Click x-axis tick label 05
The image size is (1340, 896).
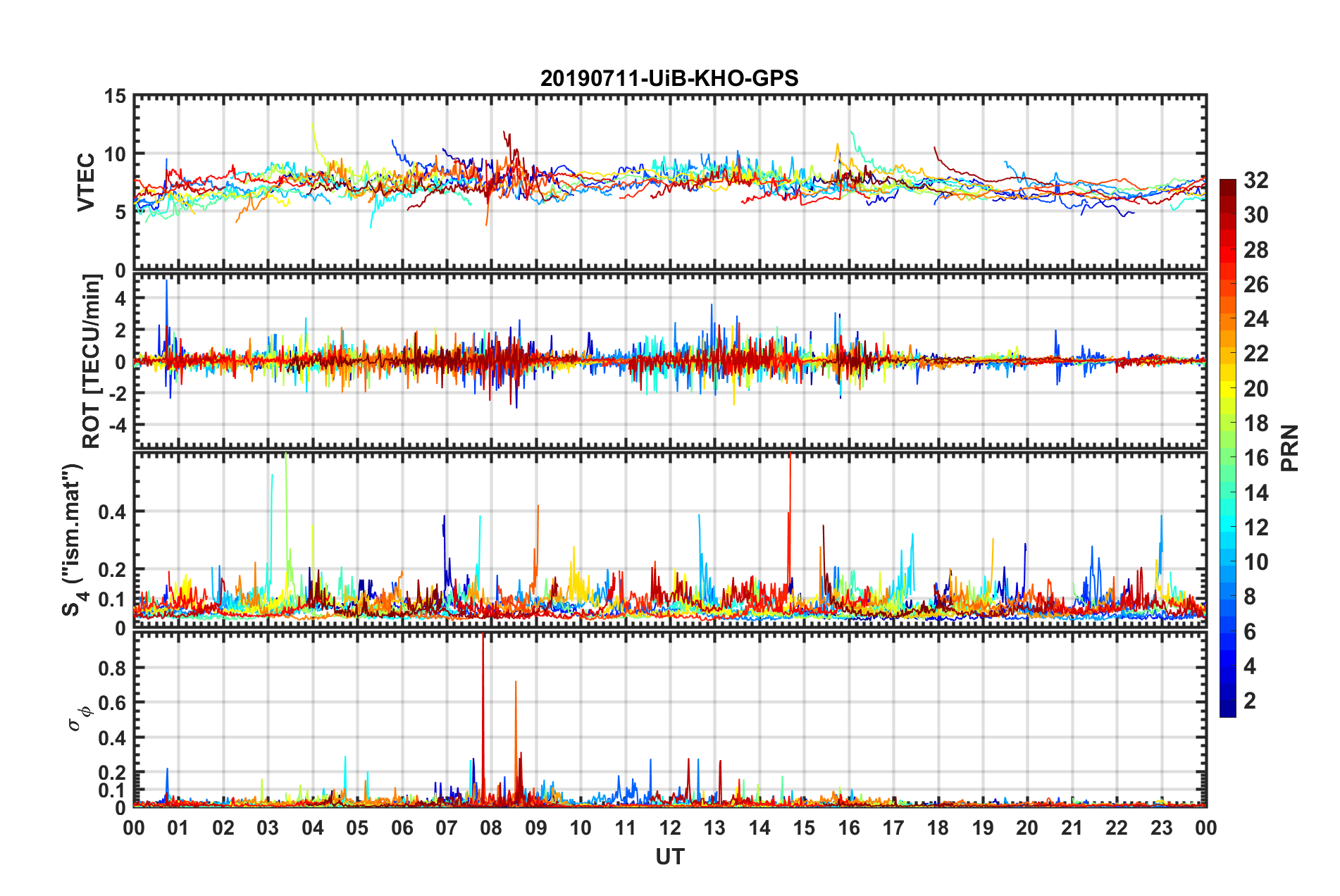357,828
